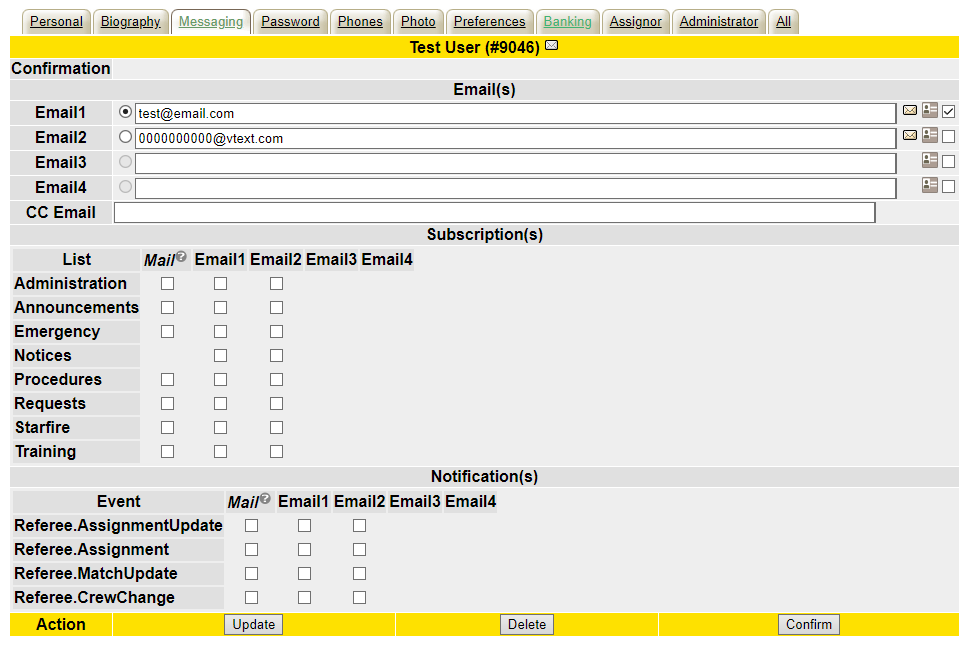
Task: Click help icon beside Mail in Notifications
Action: point(265,499)
